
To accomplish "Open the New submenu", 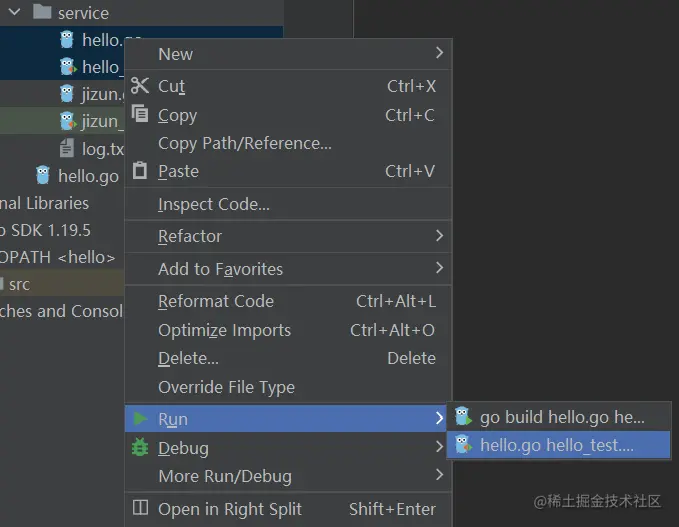I will coord(288,54).
